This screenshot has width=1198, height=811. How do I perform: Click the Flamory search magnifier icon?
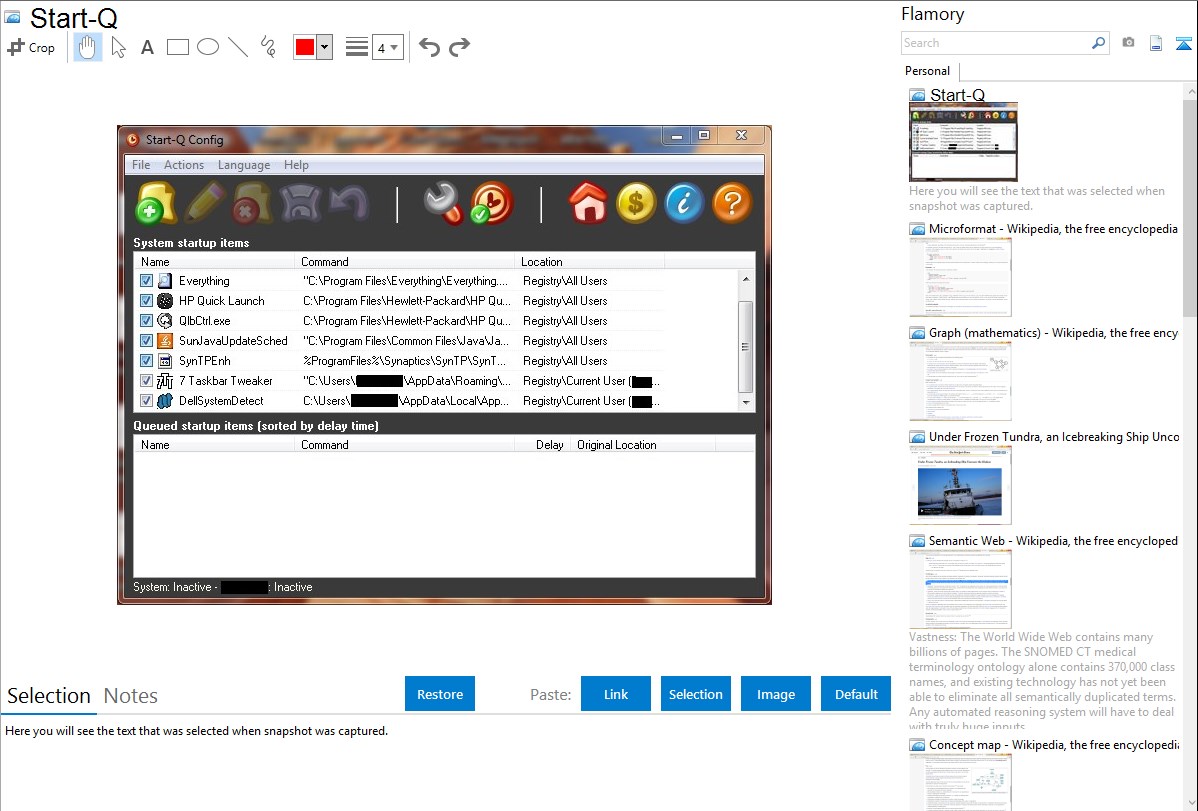(1098, 43)
